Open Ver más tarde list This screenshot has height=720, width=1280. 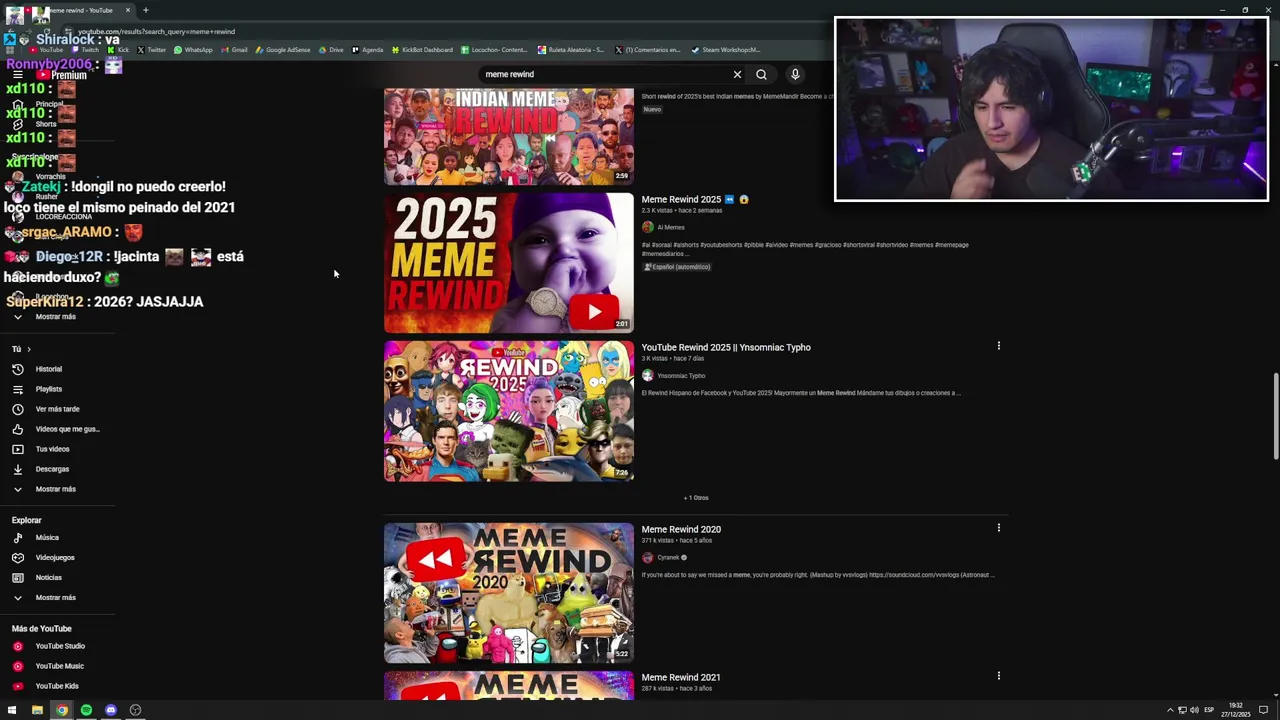click(57, 409)
